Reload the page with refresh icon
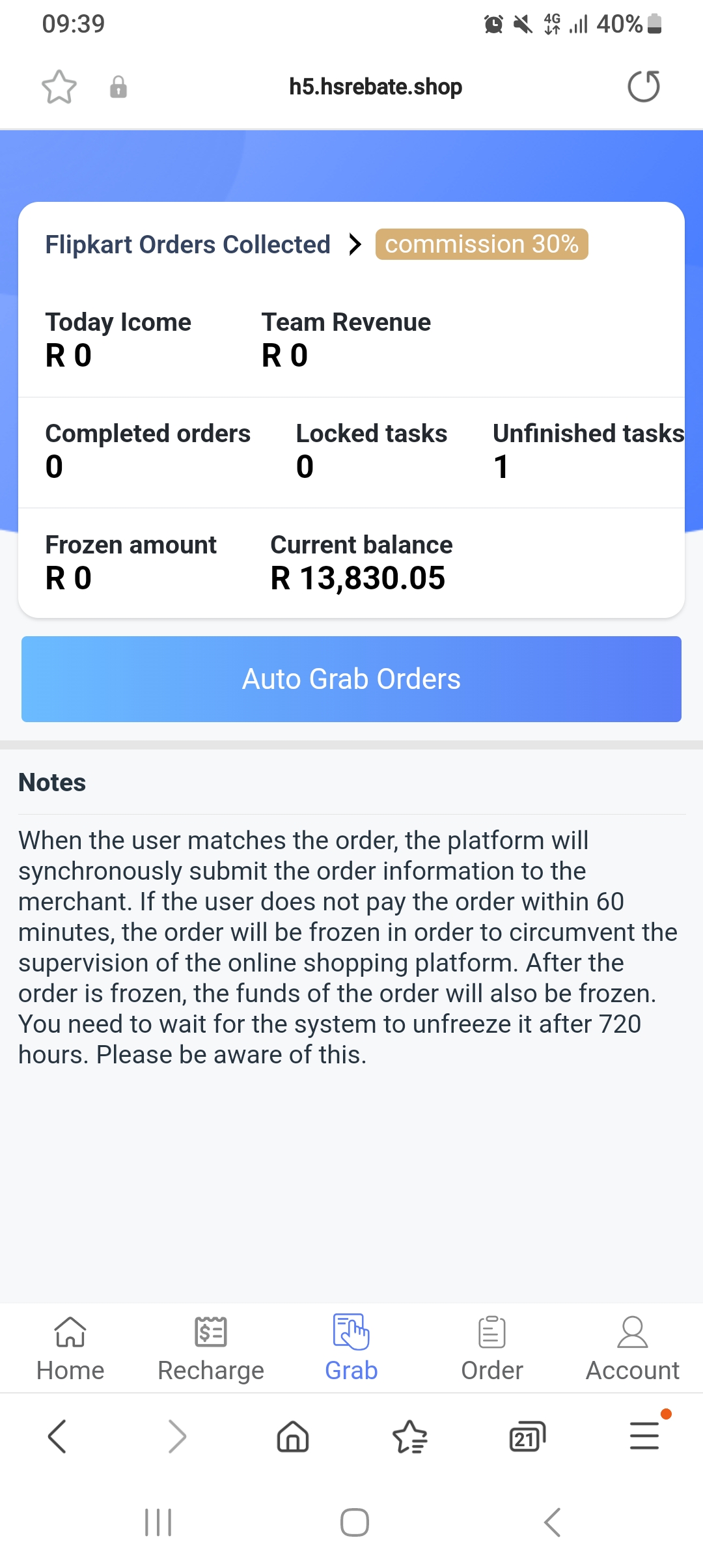The height and width of the screenshot is (1568, 703). (x=644, y=87)
